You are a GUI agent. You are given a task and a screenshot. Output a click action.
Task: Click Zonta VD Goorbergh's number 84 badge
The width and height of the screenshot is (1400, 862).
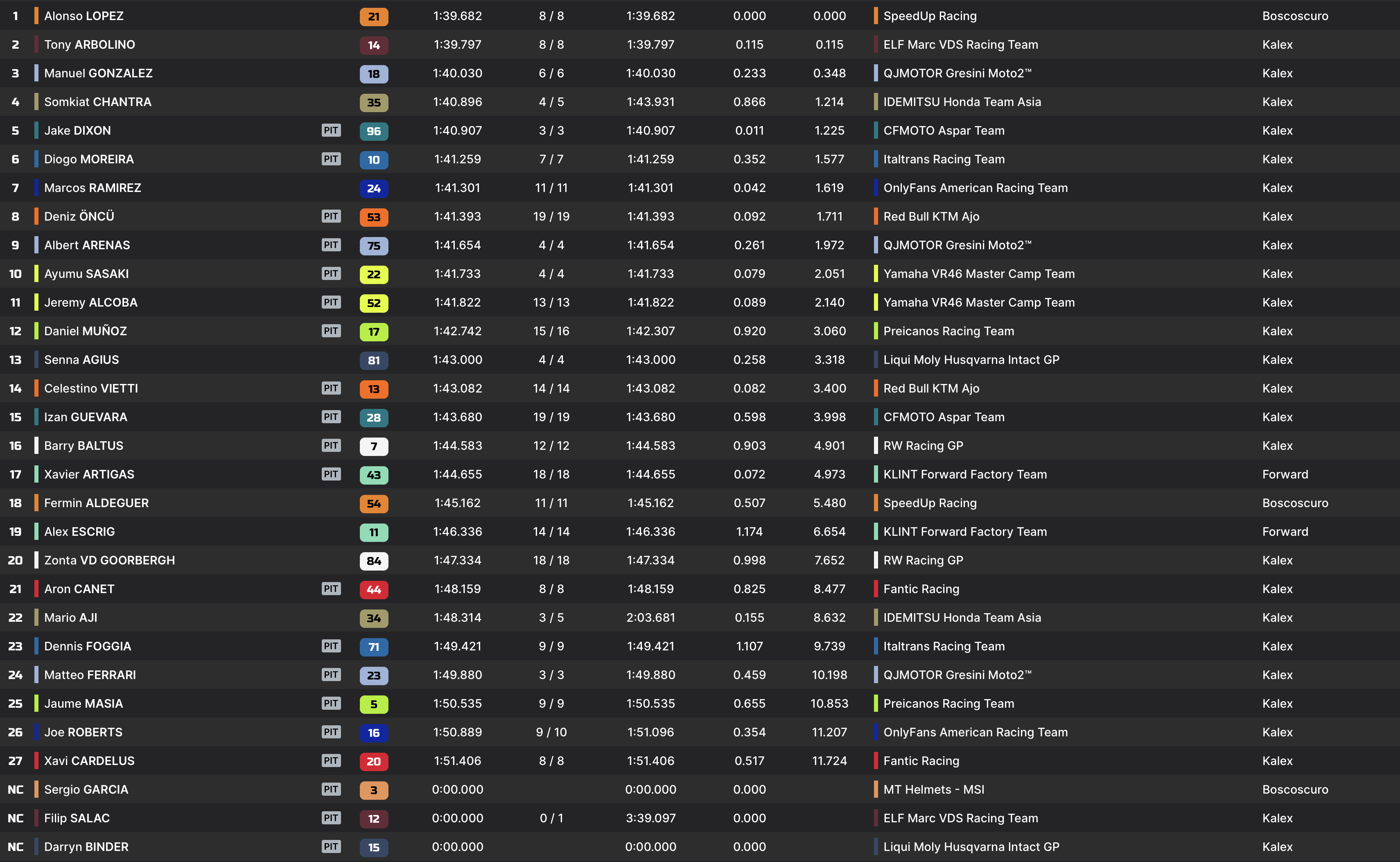[373, 561]
